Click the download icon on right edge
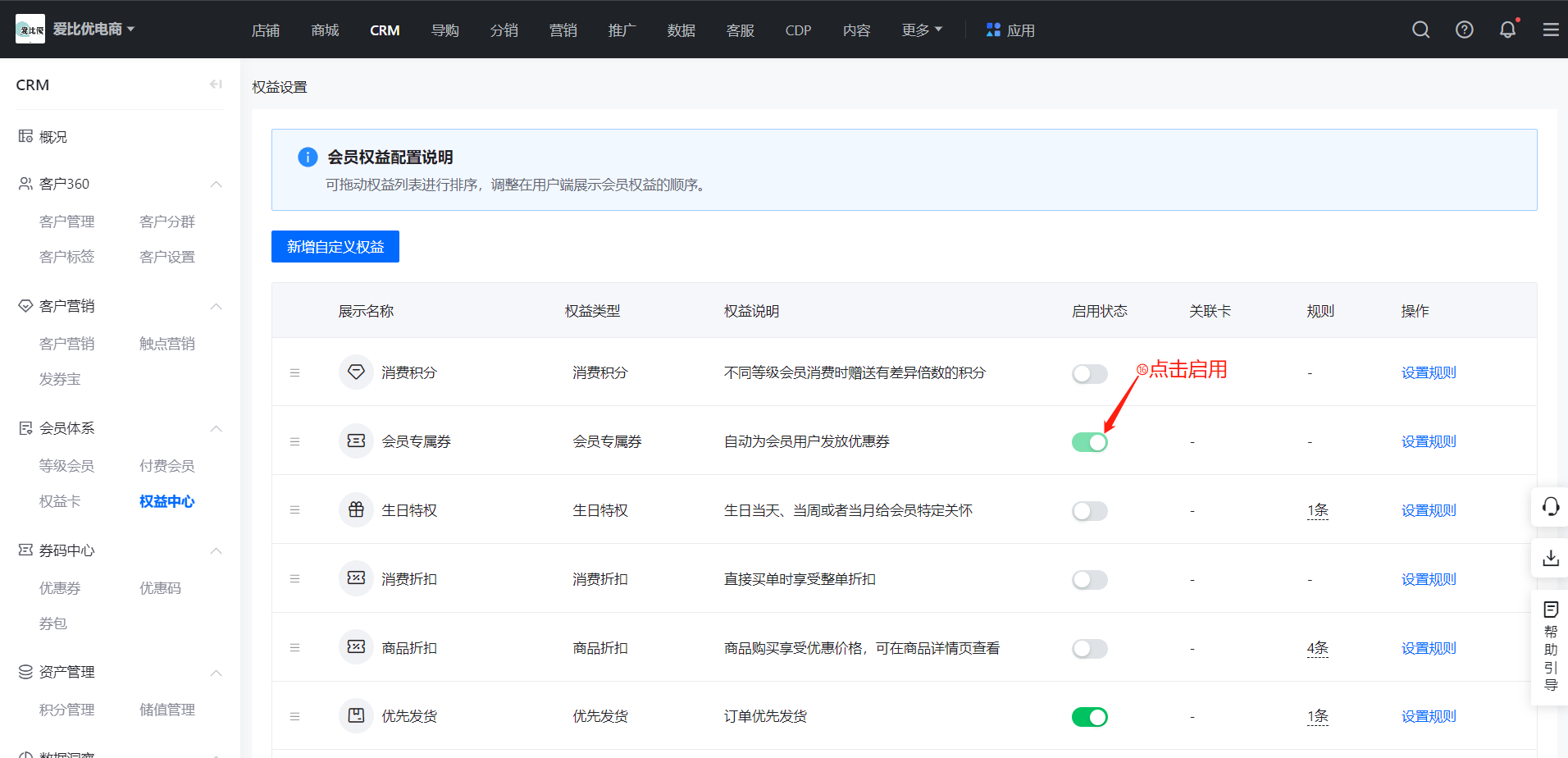This screenshot has height=758, width=1568. tap(1550, 558)
